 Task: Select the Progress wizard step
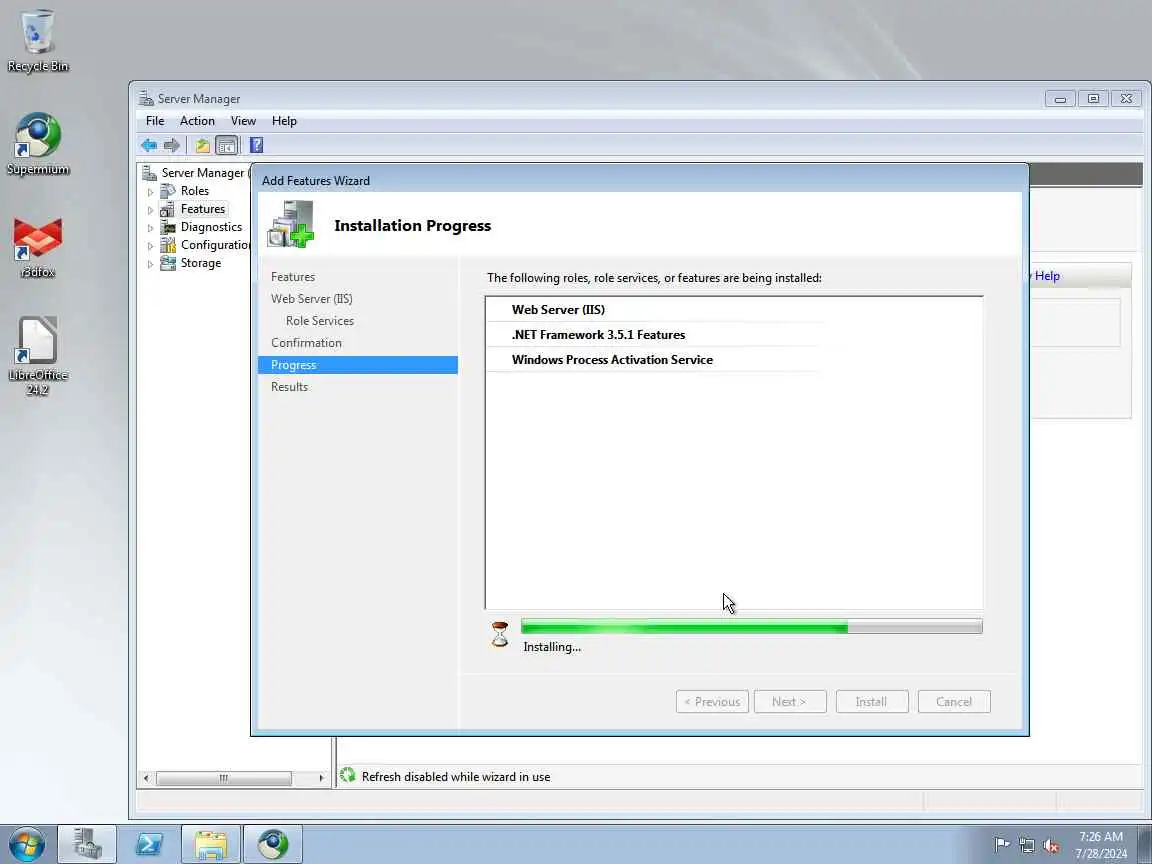click(x=358, y=365)
